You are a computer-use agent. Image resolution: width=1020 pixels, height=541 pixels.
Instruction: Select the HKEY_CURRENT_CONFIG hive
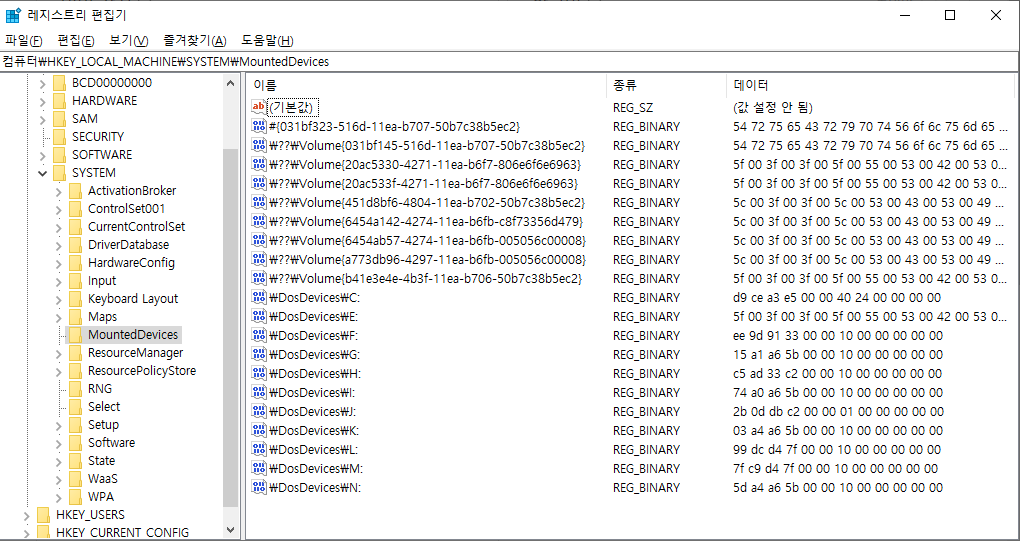click(122, 533)
